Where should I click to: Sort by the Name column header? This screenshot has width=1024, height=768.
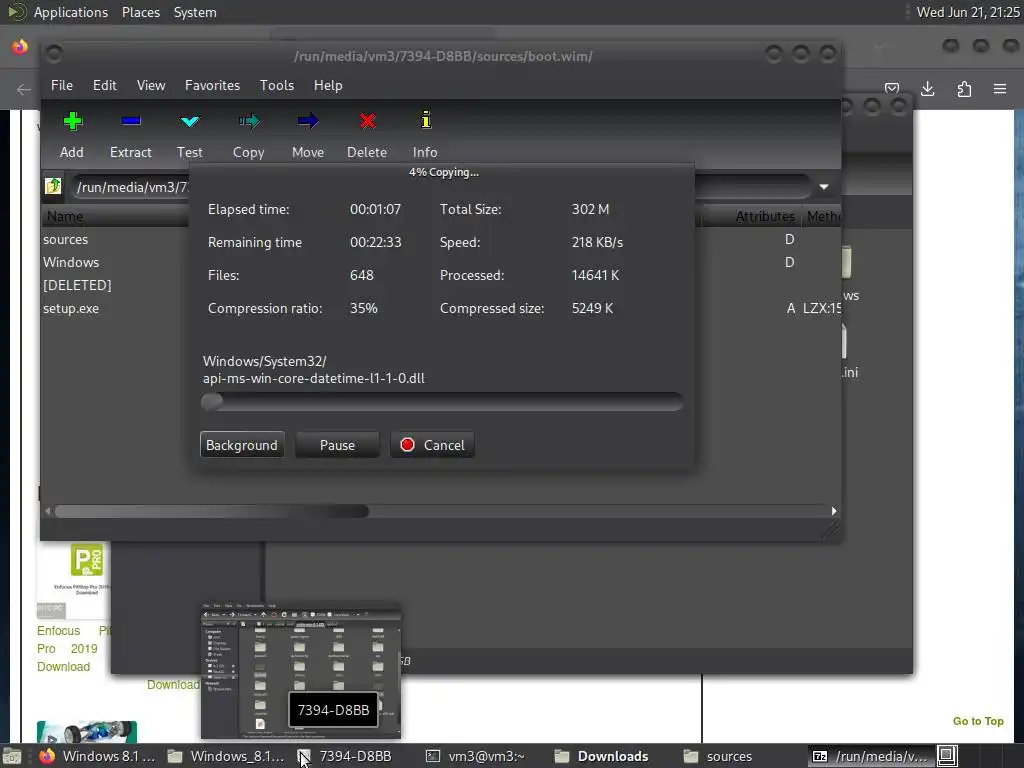coord(116,216)
